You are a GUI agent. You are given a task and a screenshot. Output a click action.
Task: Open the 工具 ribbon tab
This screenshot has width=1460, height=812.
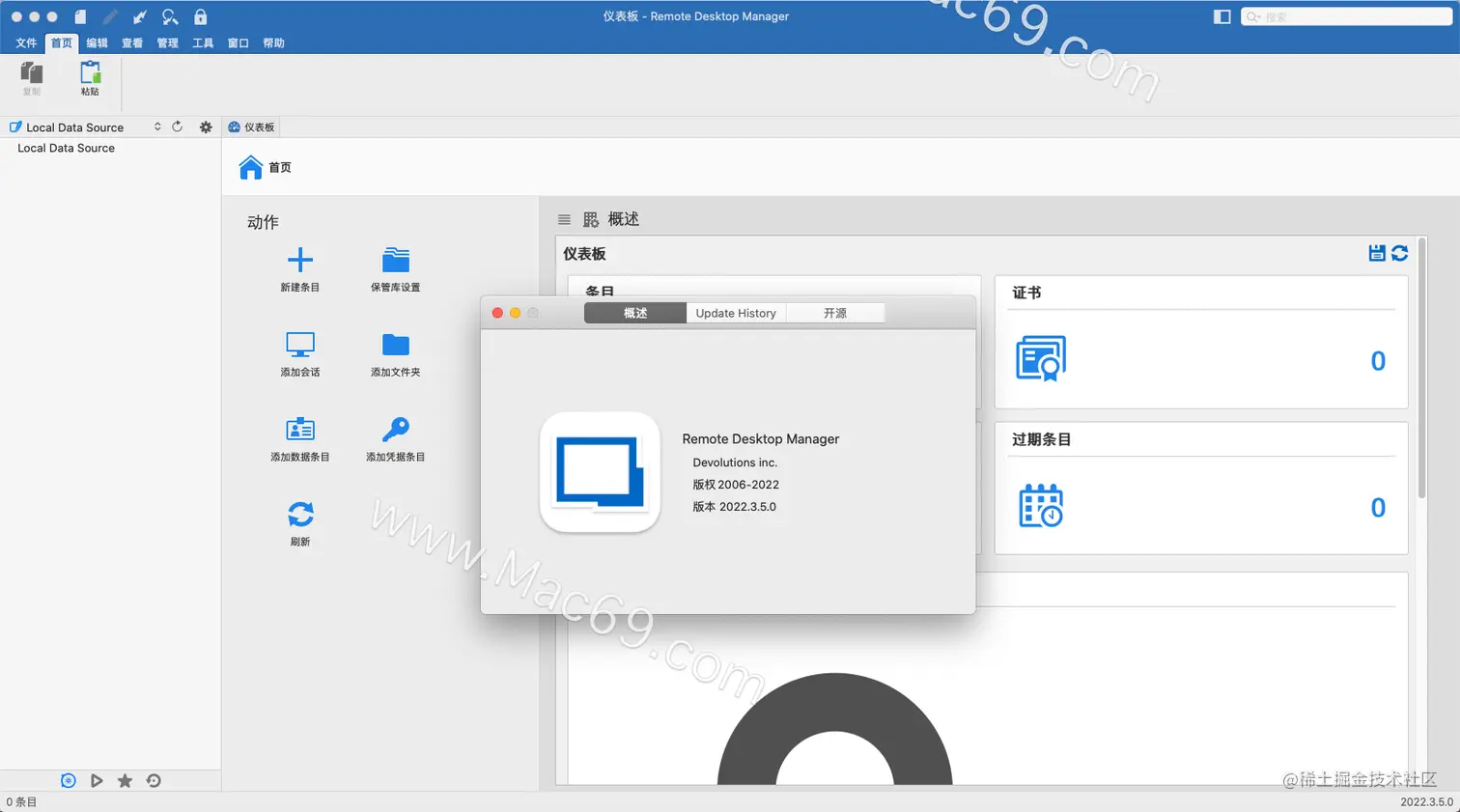point(203,42)
